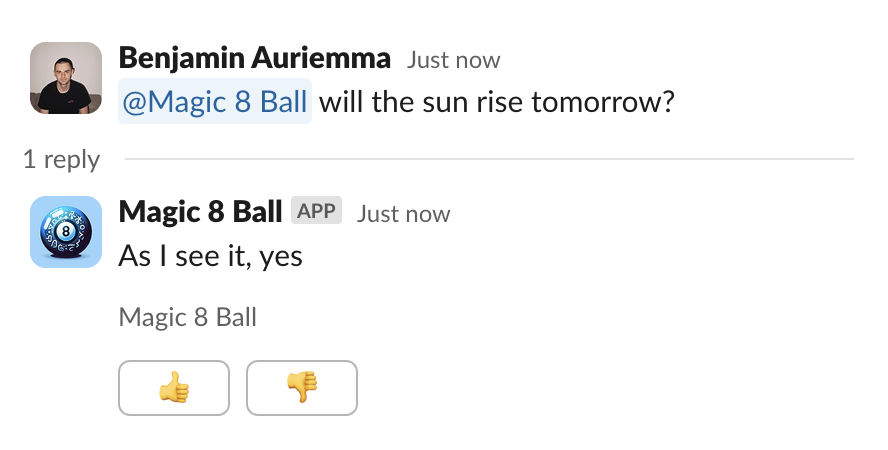Click the Magic 8 Ball sender name in the reply
The height and width of the screenshot is (450, 888).
tap(200, 212)
